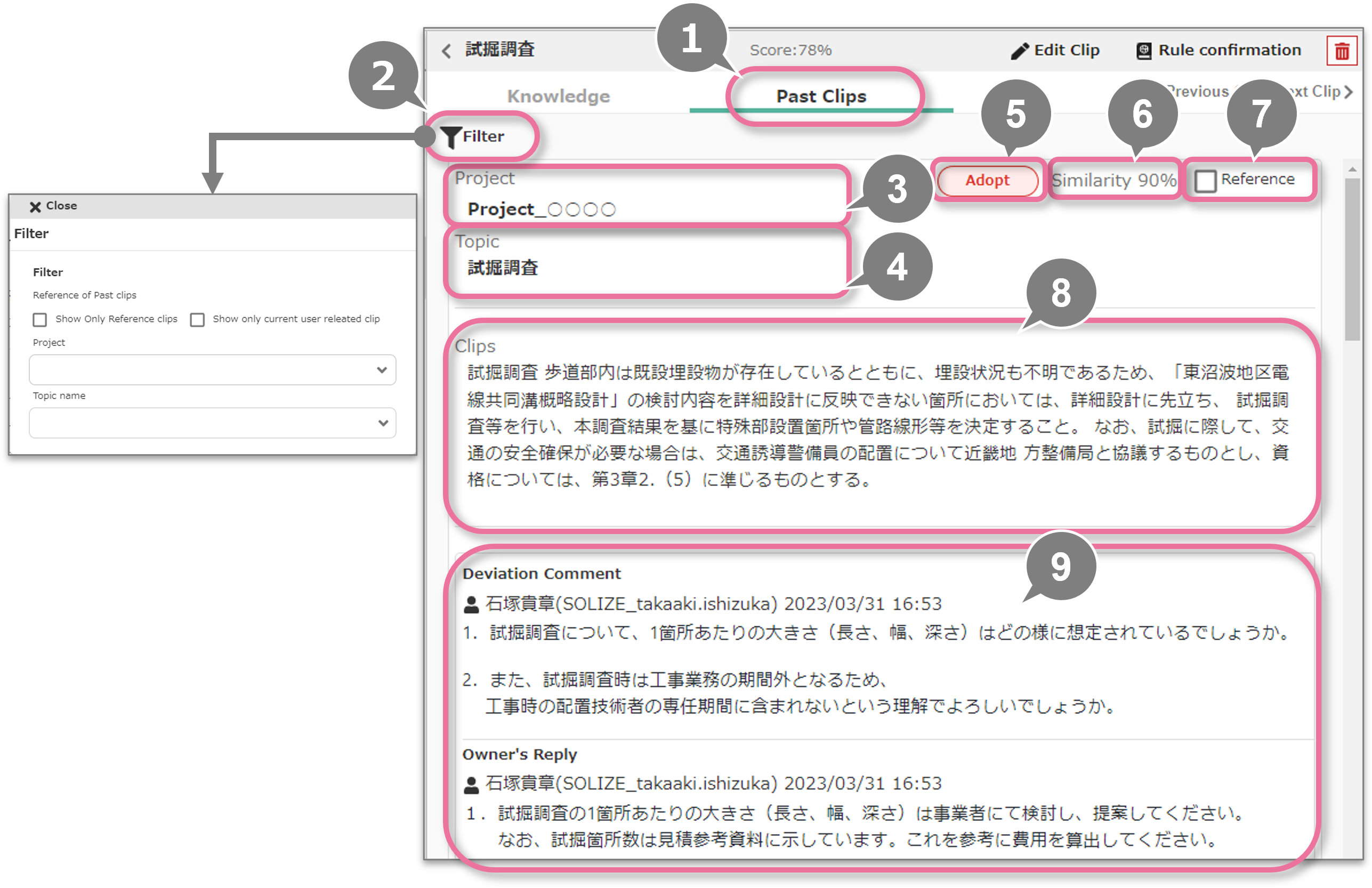The width and height of the screenshot is (1372, 888).
Task: Enable the Reference checkbox
Action: pyautogui.click(x=1205, y=181)
